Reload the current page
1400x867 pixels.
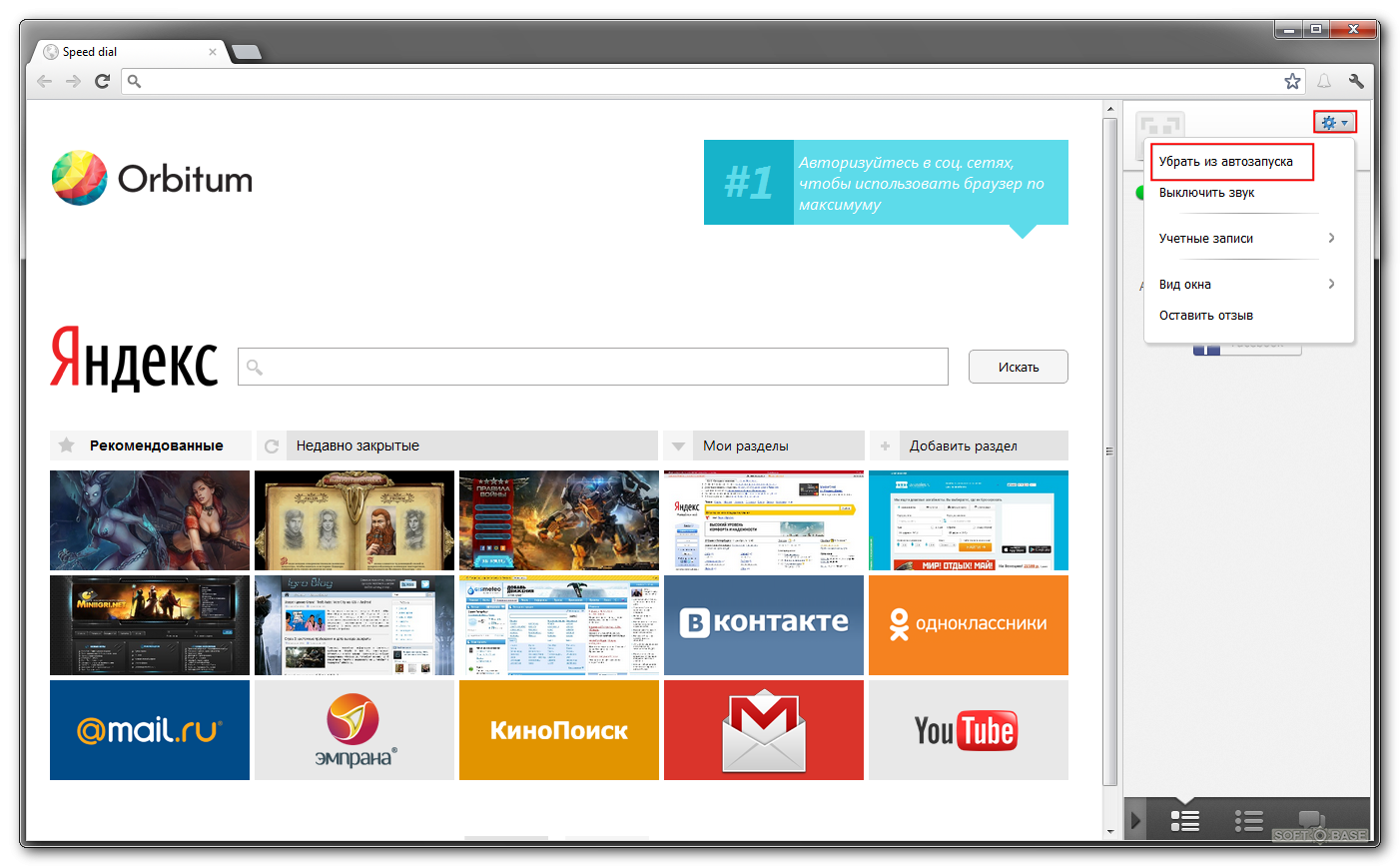pos(102,81)
